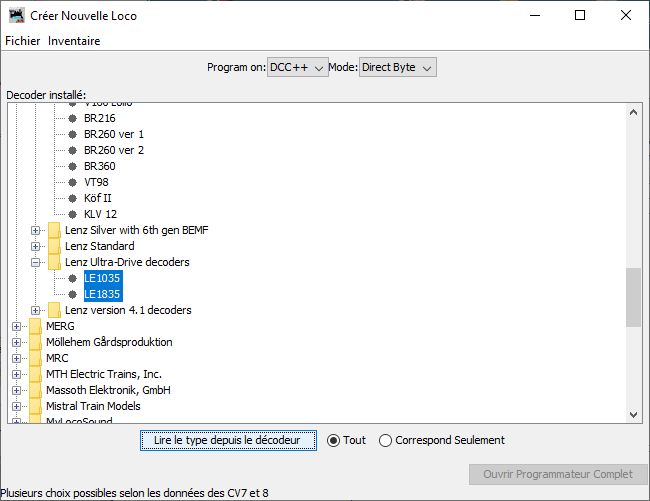Click the bullet icon beside BR260 ver 1
Image resolution: width=650 pixels, height=501 pixels.
click(73, 134)
